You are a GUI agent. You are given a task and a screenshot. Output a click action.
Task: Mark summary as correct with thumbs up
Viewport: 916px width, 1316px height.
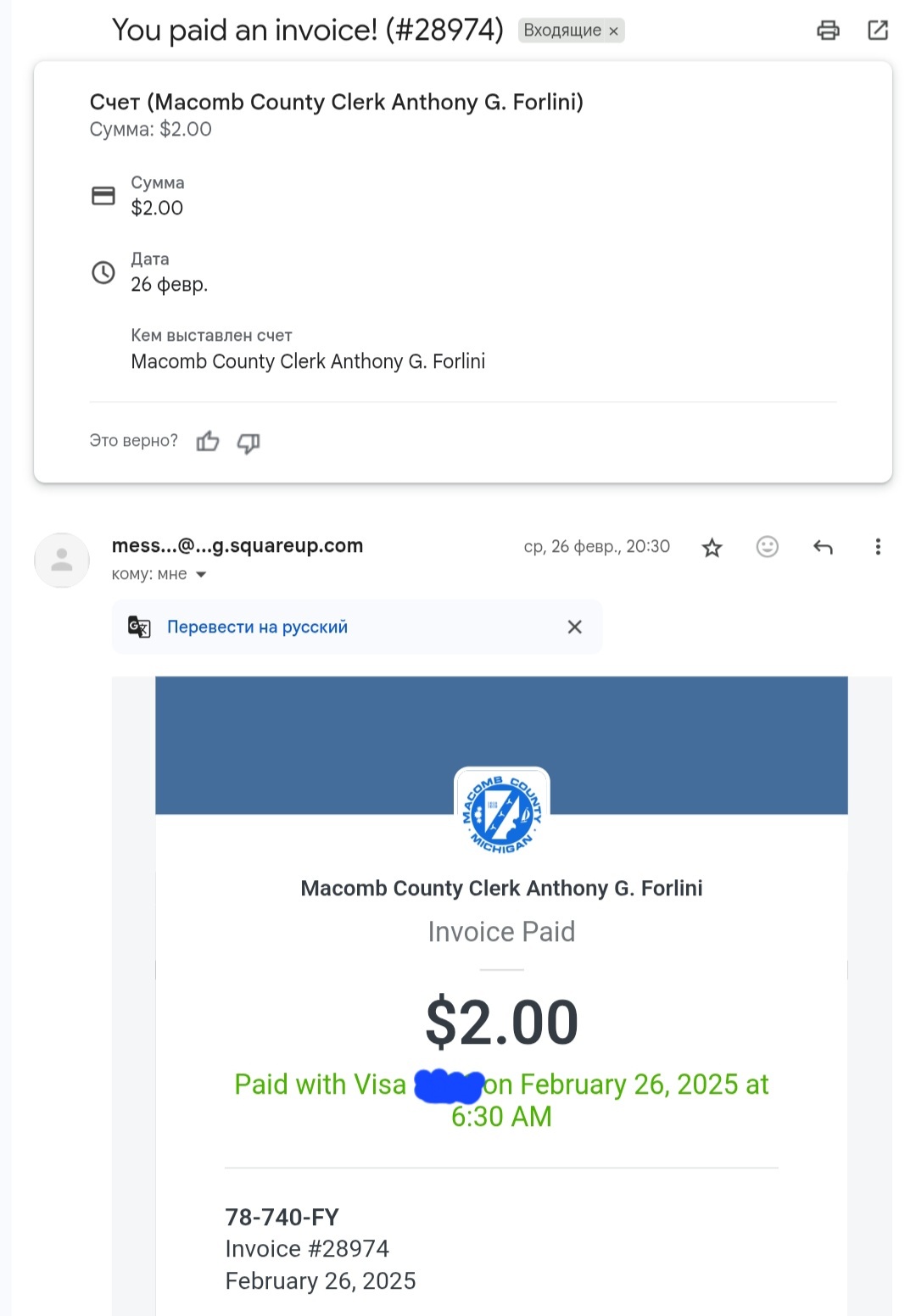[x=208, y=442]
